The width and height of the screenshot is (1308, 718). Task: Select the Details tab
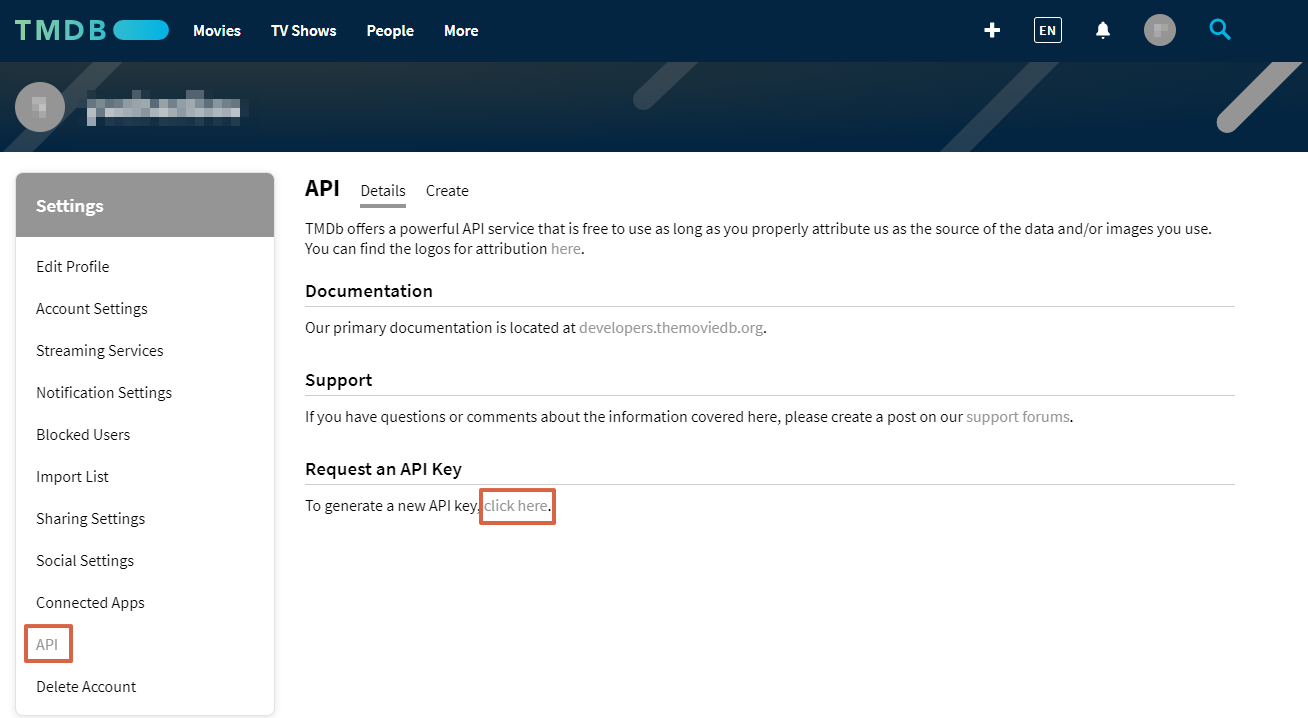(x=383, y=191)
